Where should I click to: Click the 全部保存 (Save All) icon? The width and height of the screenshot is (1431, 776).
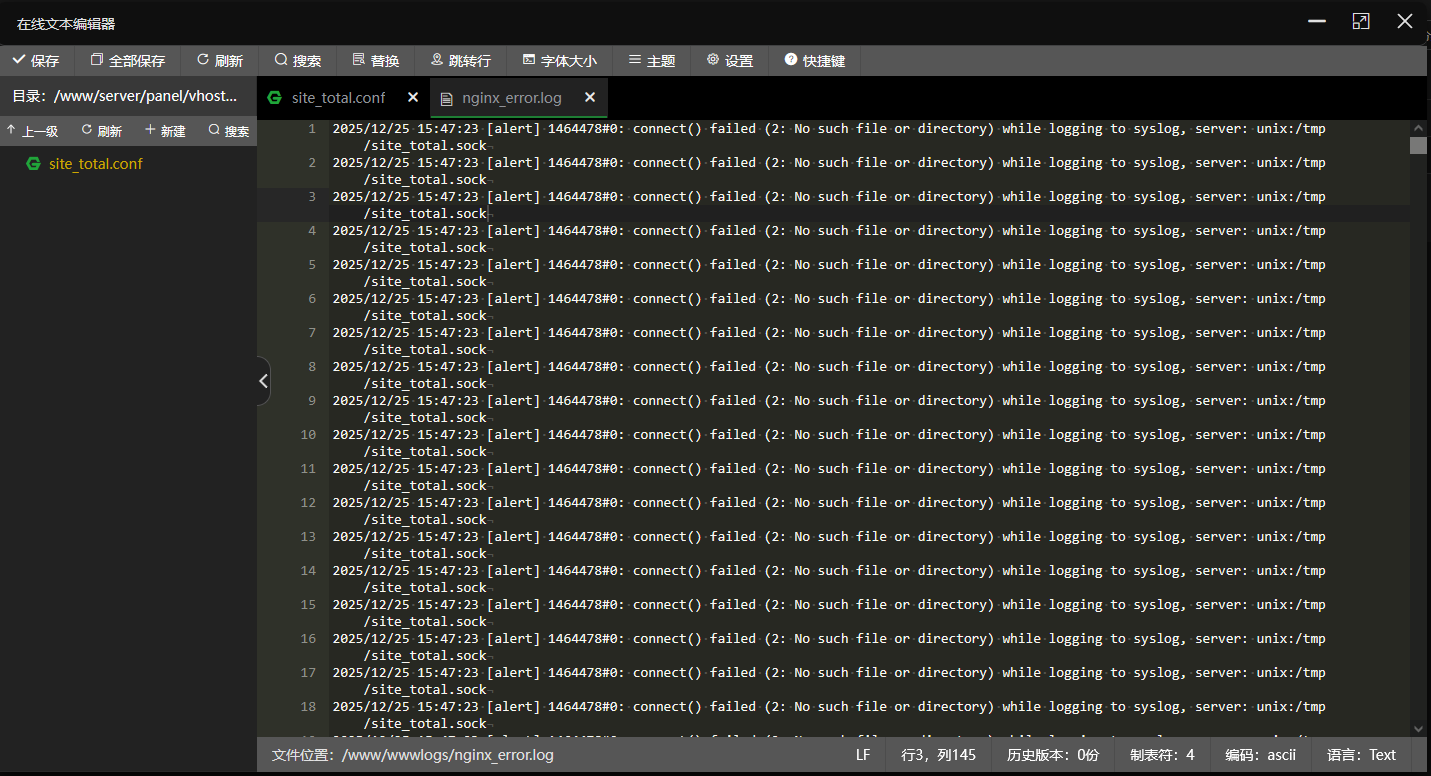coord(127,60)
